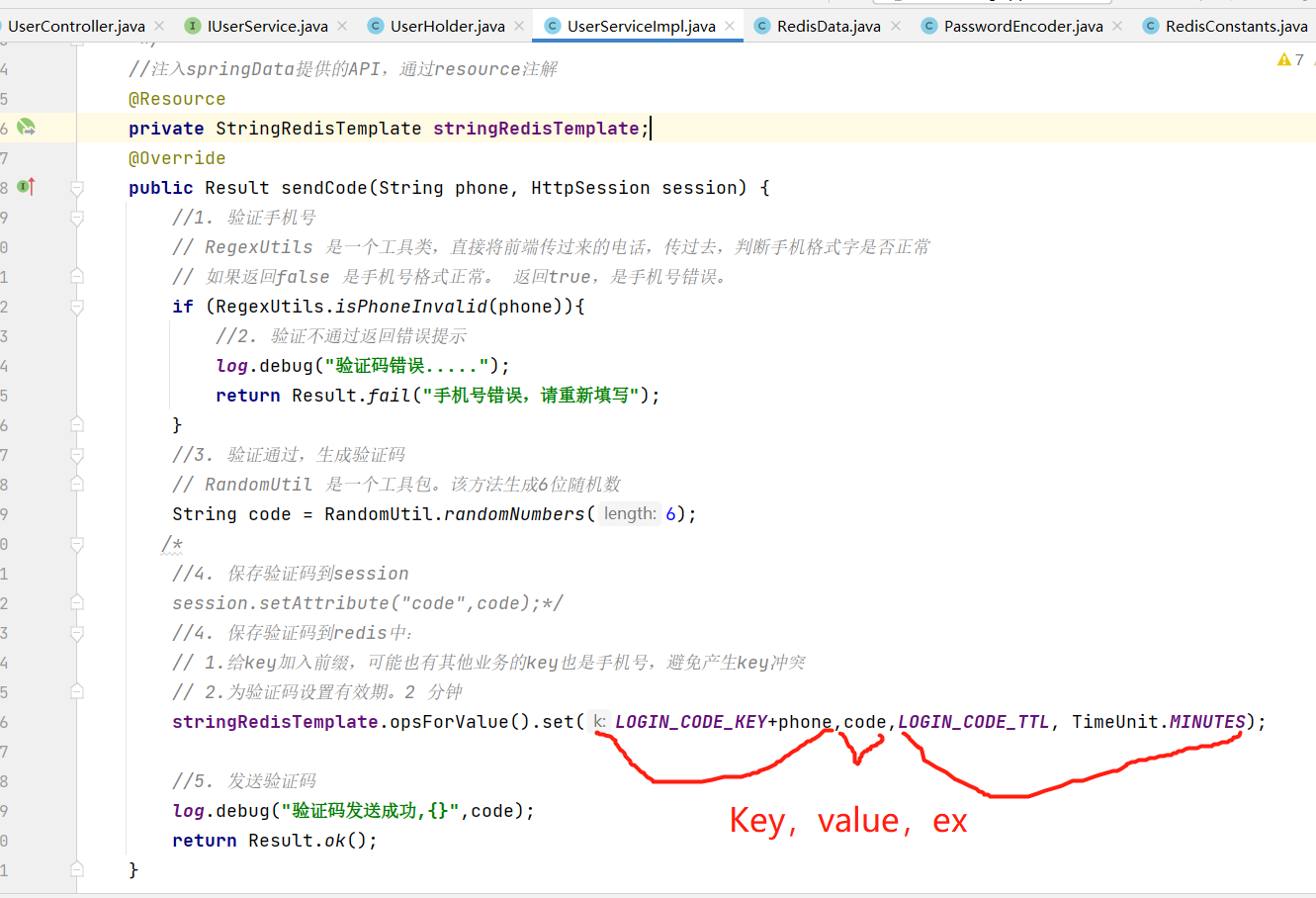Click the class icon on PasswordEncoder.java tab
The width and height of the screenshot is (1316, 898).
pos(929,26)
